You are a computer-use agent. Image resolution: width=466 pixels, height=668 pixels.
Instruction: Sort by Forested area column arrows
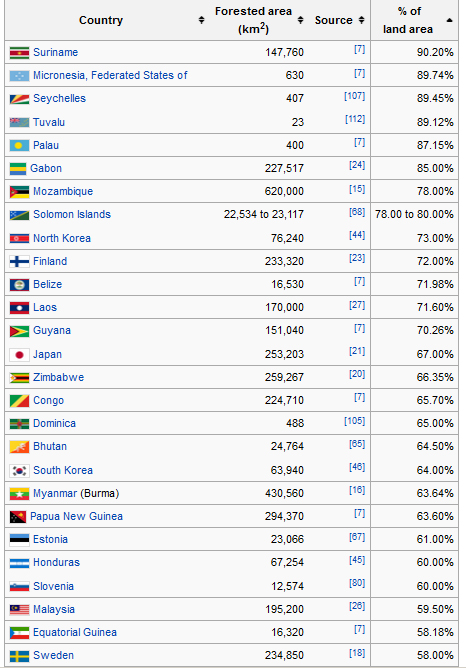[300, 20]
